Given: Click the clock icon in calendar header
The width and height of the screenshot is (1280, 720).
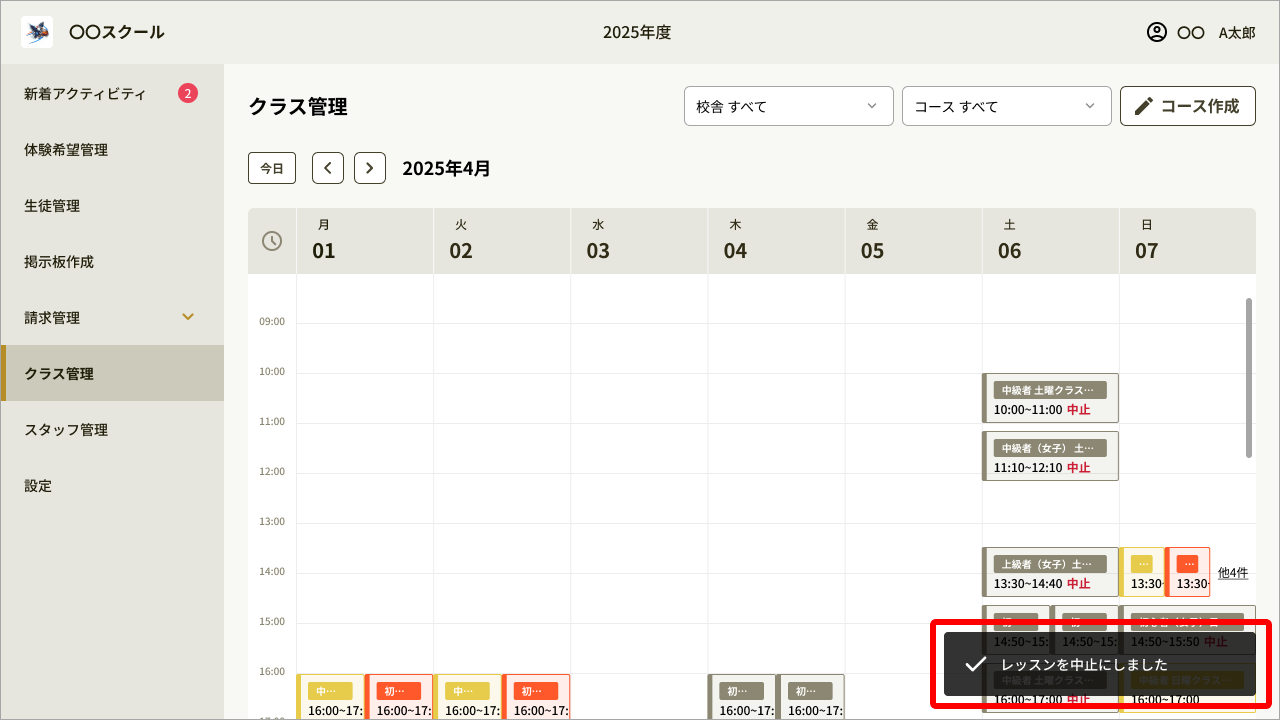Looking at the screenshot, I should tap(272, 241).
